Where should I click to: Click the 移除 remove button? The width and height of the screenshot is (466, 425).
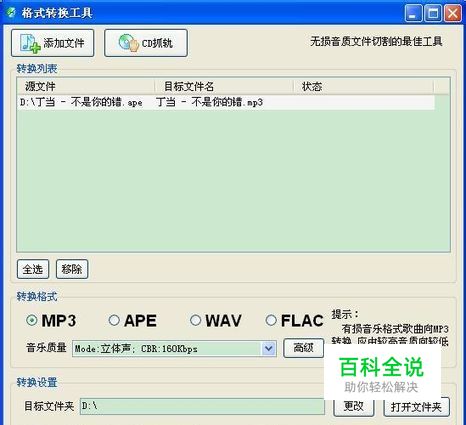72,269
